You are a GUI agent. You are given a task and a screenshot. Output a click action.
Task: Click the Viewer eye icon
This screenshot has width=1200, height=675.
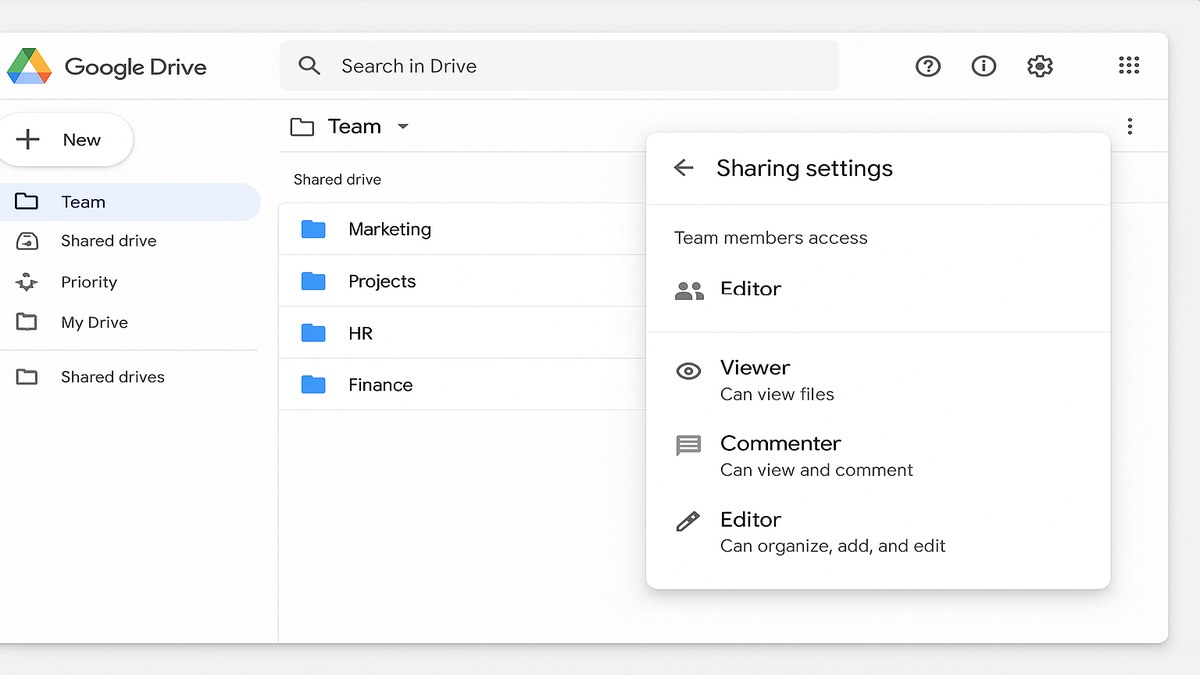(x=688, y=370)
